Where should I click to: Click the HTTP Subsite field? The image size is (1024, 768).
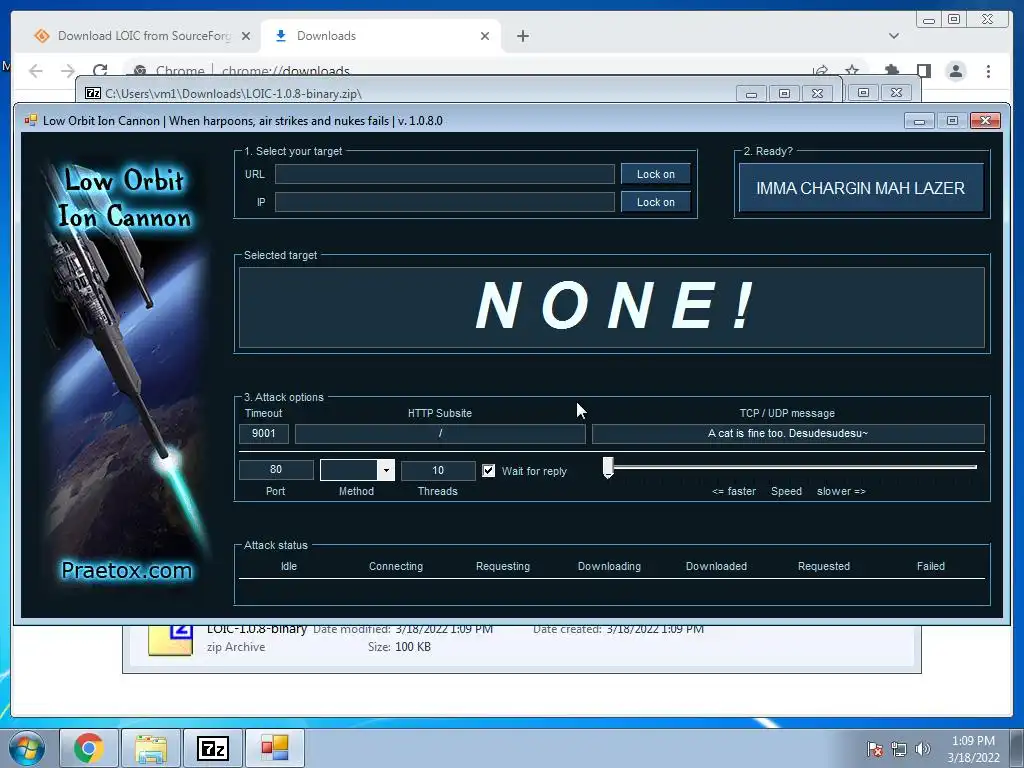(440, 434)
